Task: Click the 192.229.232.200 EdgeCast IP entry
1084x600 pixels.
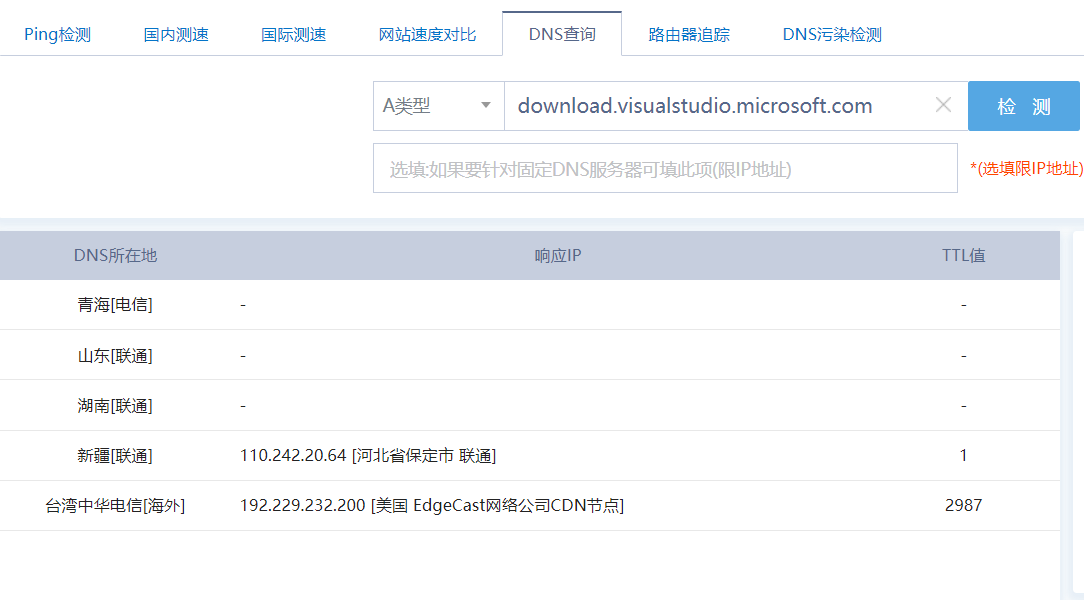Action: (x=431, y=505)
